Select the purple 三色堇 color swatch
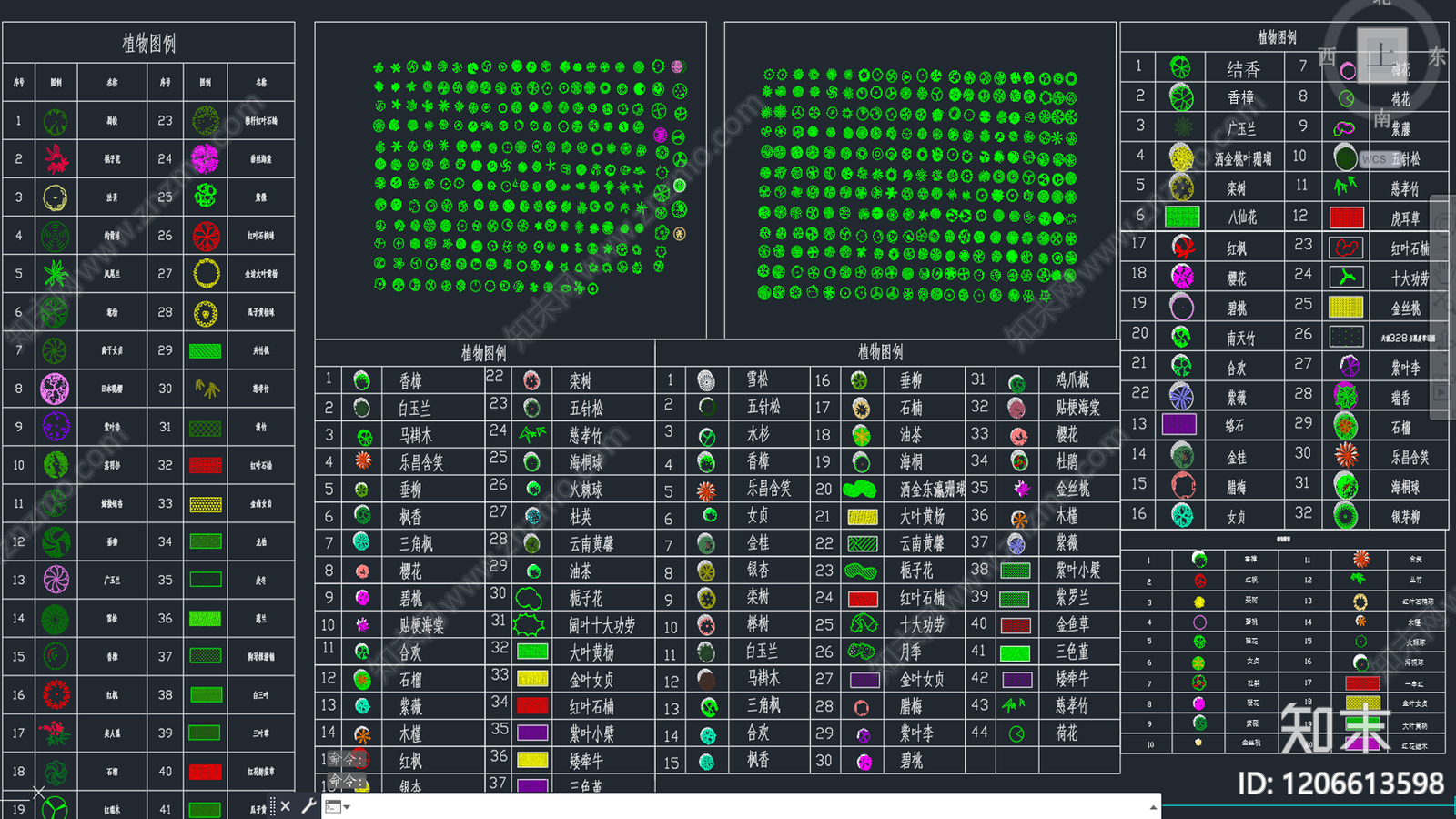 pyautogui.click(x=532, y=785)
